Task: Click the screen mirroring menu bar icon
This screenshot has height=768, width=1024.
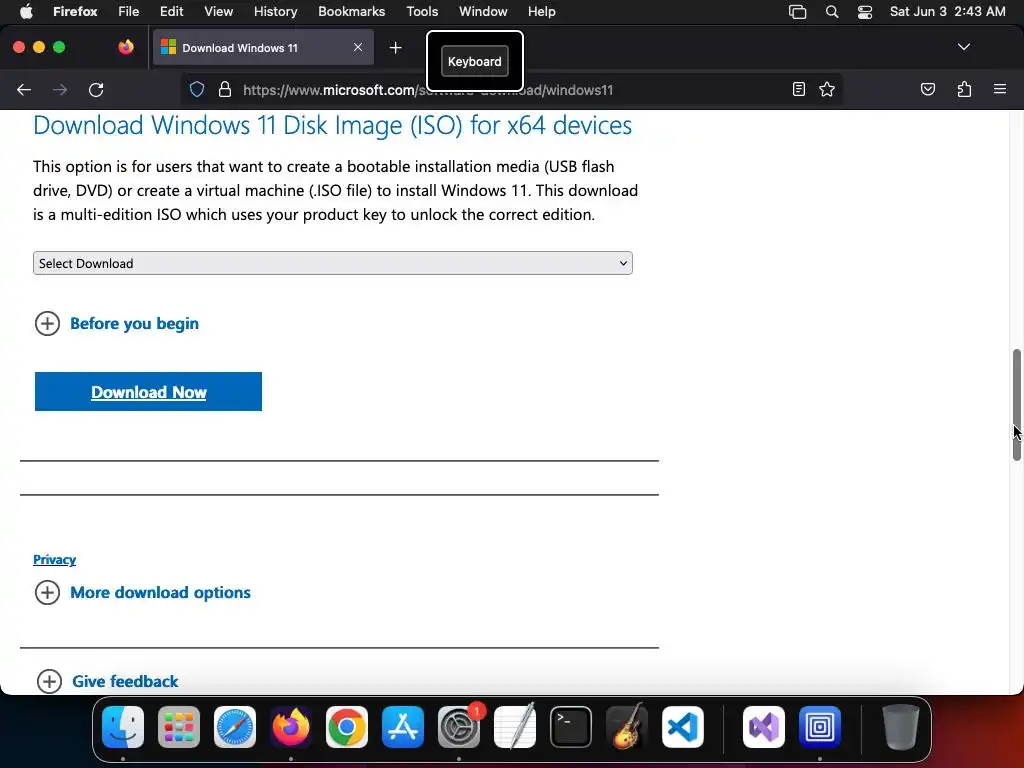Action: click(x=797, y=12)
